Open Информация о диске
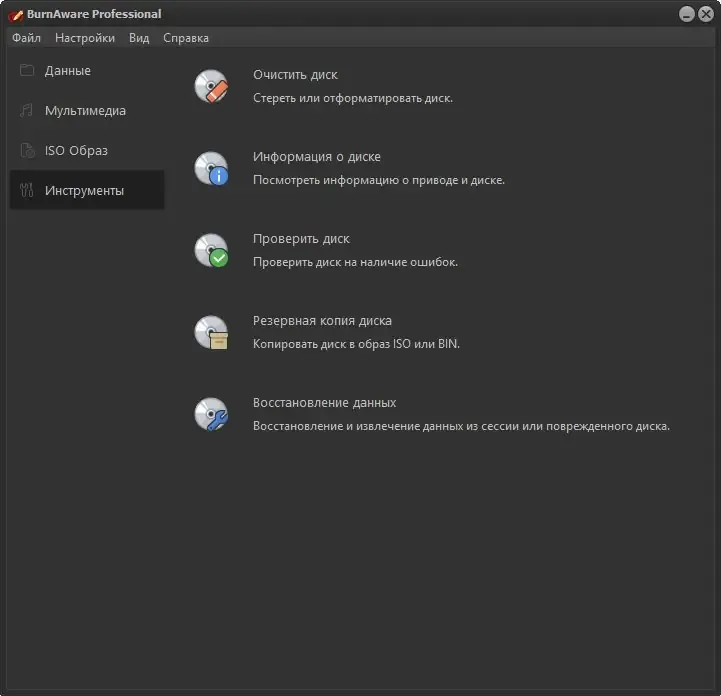This screenshot has width=721, height=696. point(317,157)
